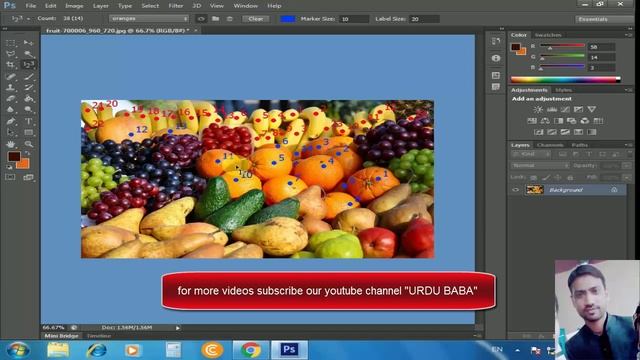Select the Healing Brush tool
Screen dimensions: 640x360
tap(11, 76)
